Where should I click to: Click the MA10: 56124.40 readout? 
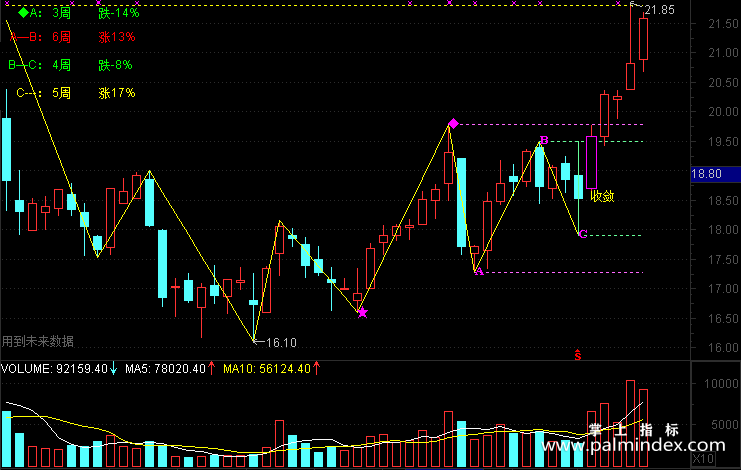click(x=267, y=368)
